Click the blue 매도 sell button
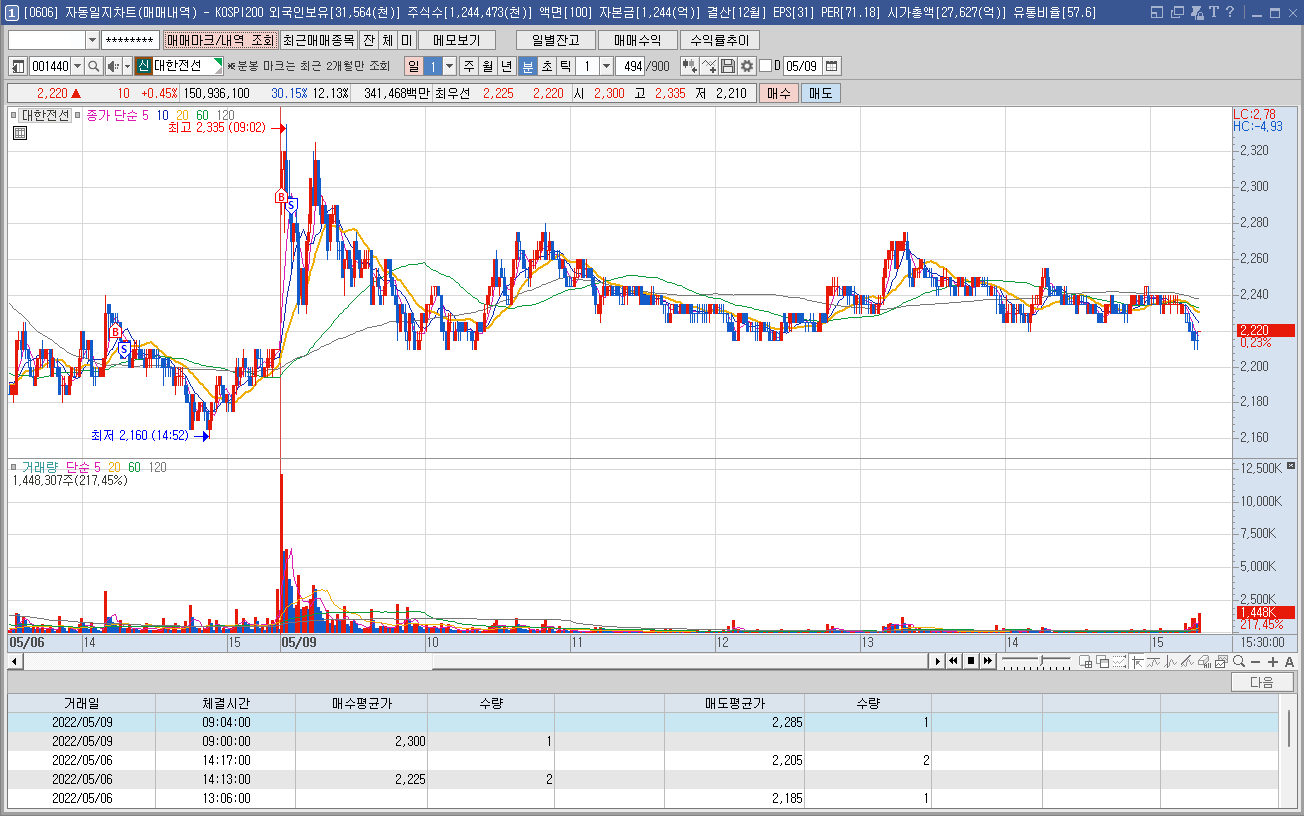This screenshot has width=1304, height=816. coord(820,93)
